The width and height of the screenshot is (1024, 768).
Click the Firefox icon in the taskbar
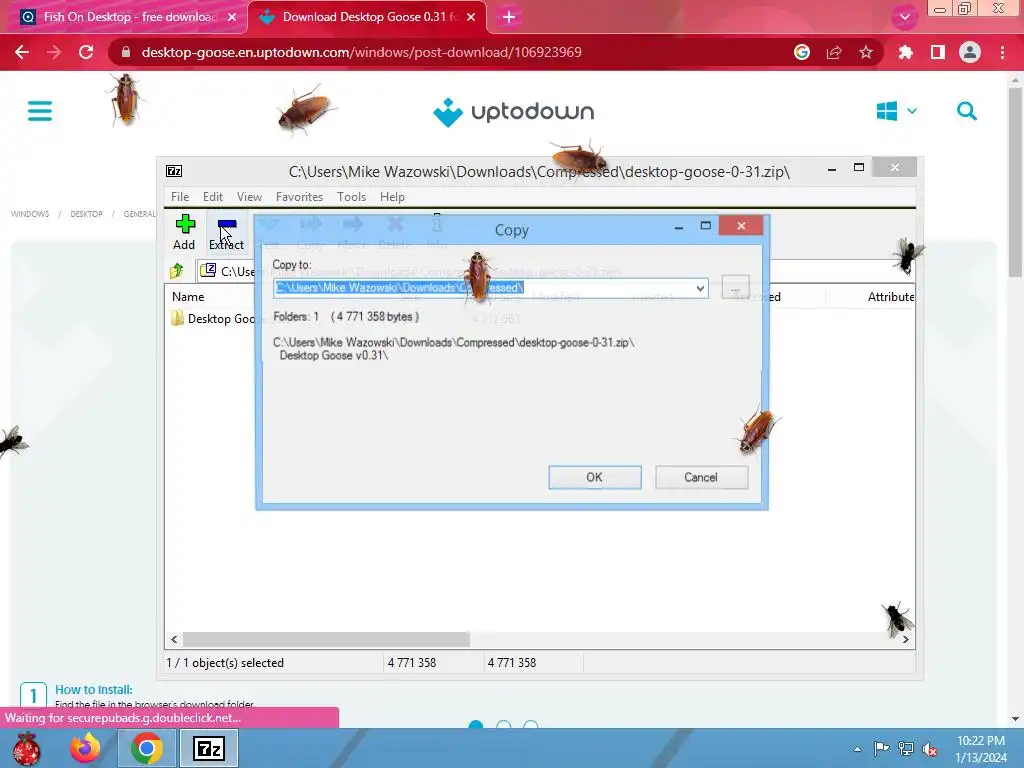click(x=85, y=748)
